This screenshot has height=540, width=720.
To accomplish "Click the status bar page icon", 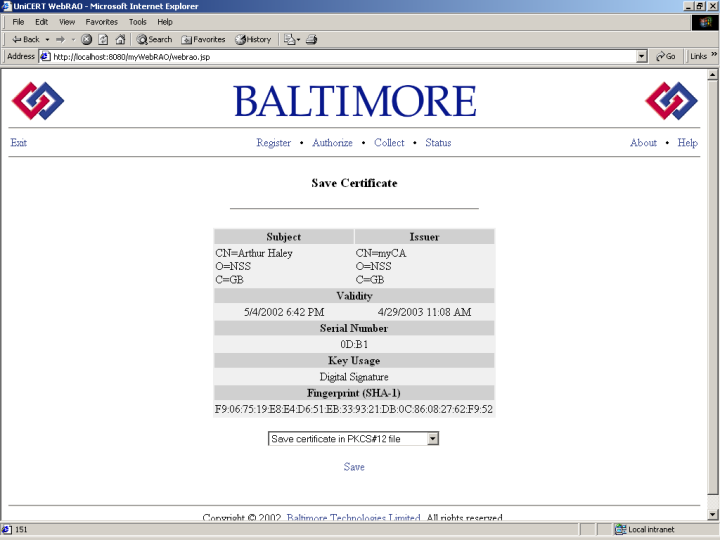I will [7, 529].
